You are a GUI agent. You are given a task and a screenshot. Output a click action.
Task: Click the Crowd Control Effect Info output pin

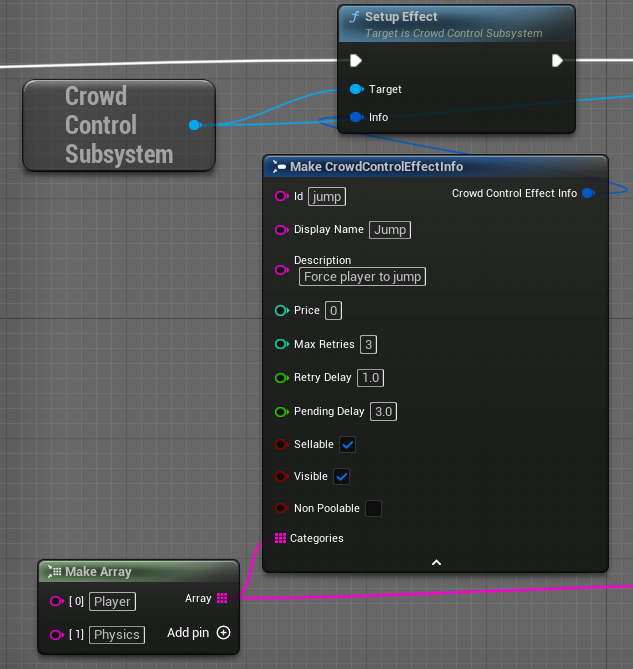588,193
